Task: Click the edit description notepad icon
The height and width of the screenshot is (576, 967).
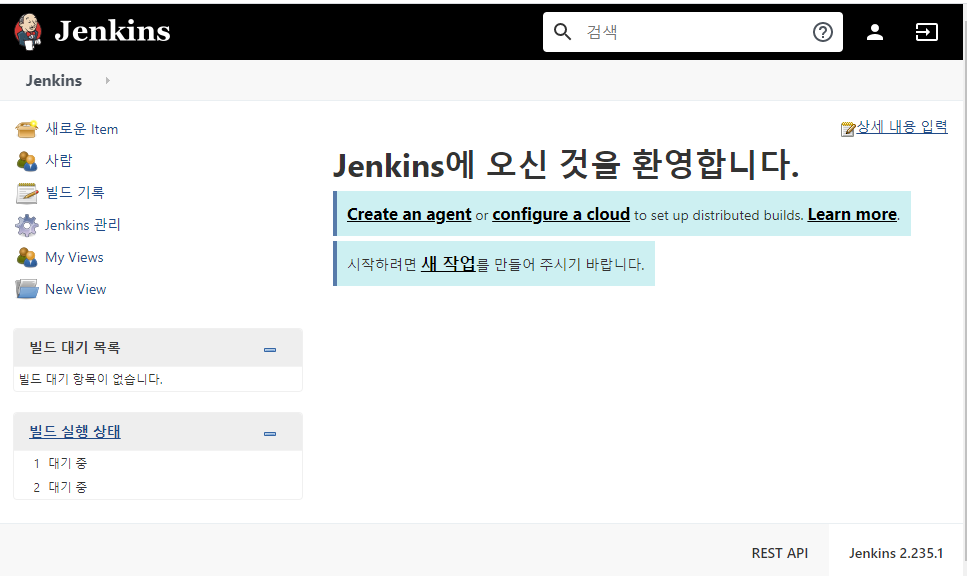Action: 848,128
